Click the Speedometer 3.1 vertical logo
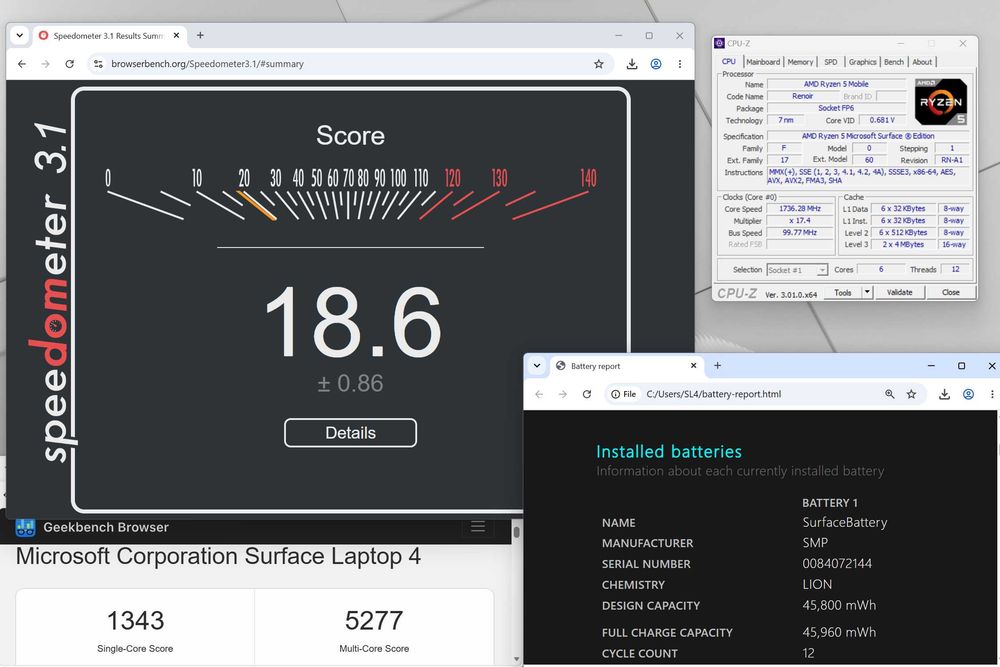Viewport: 1000px width, 667px height. [x=51, y=290]
